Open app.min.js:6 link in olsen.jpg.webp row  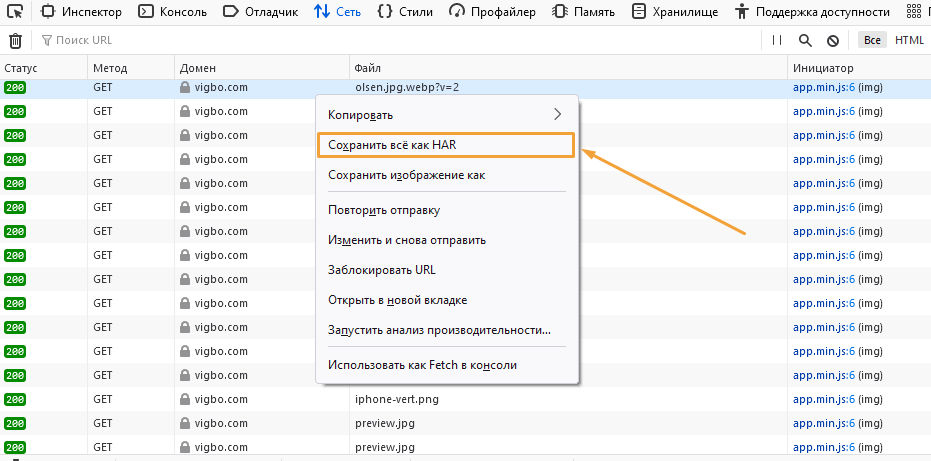click(x=824, y=87)
